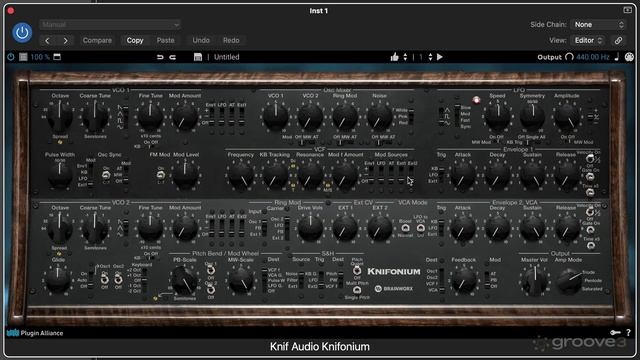
Task: Click the key license icon at bottom
Action: [x=615, y=333]
